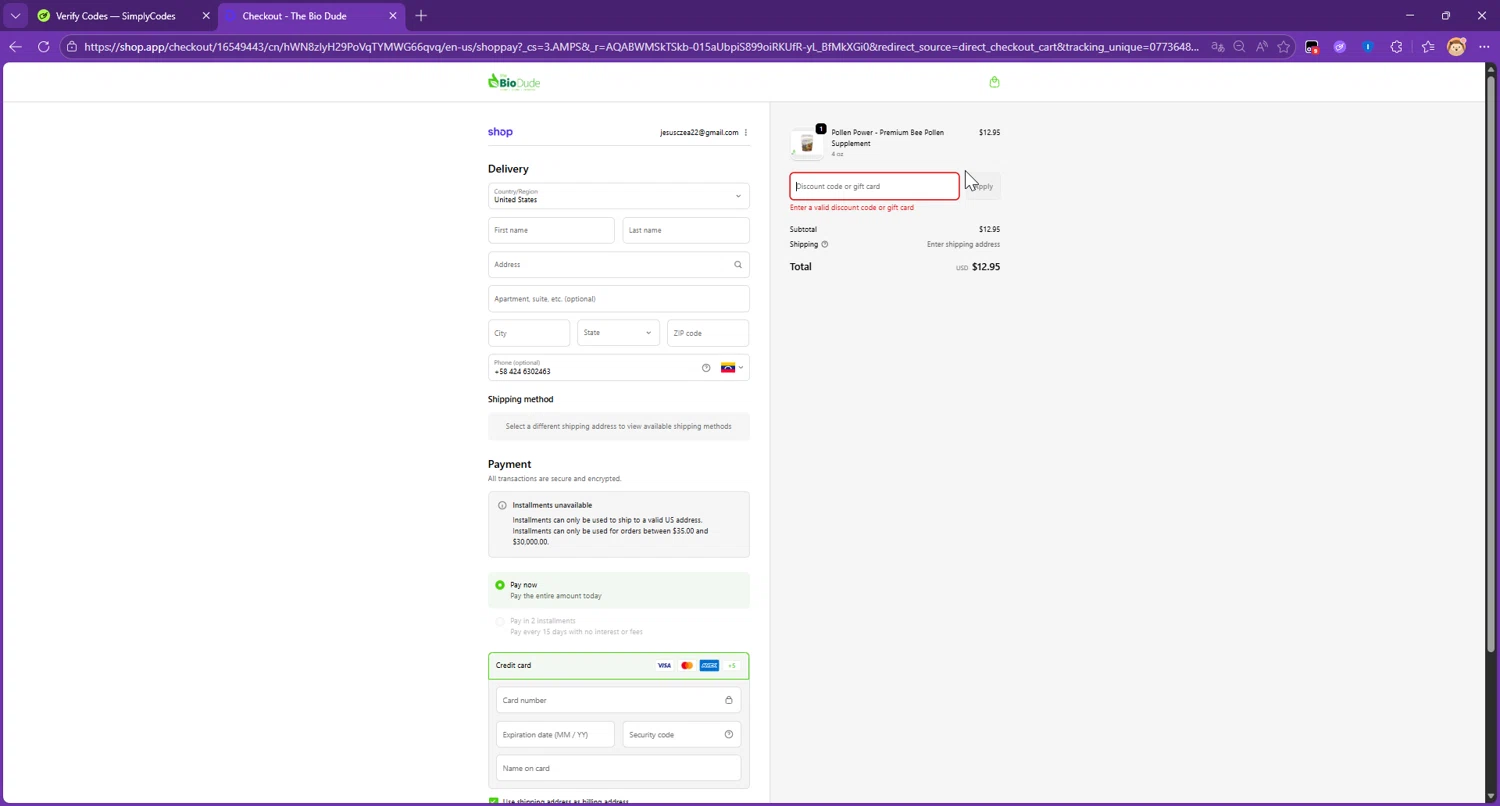Click the shopping bag cart icon
1500x806 pixels.
point(994,82)
